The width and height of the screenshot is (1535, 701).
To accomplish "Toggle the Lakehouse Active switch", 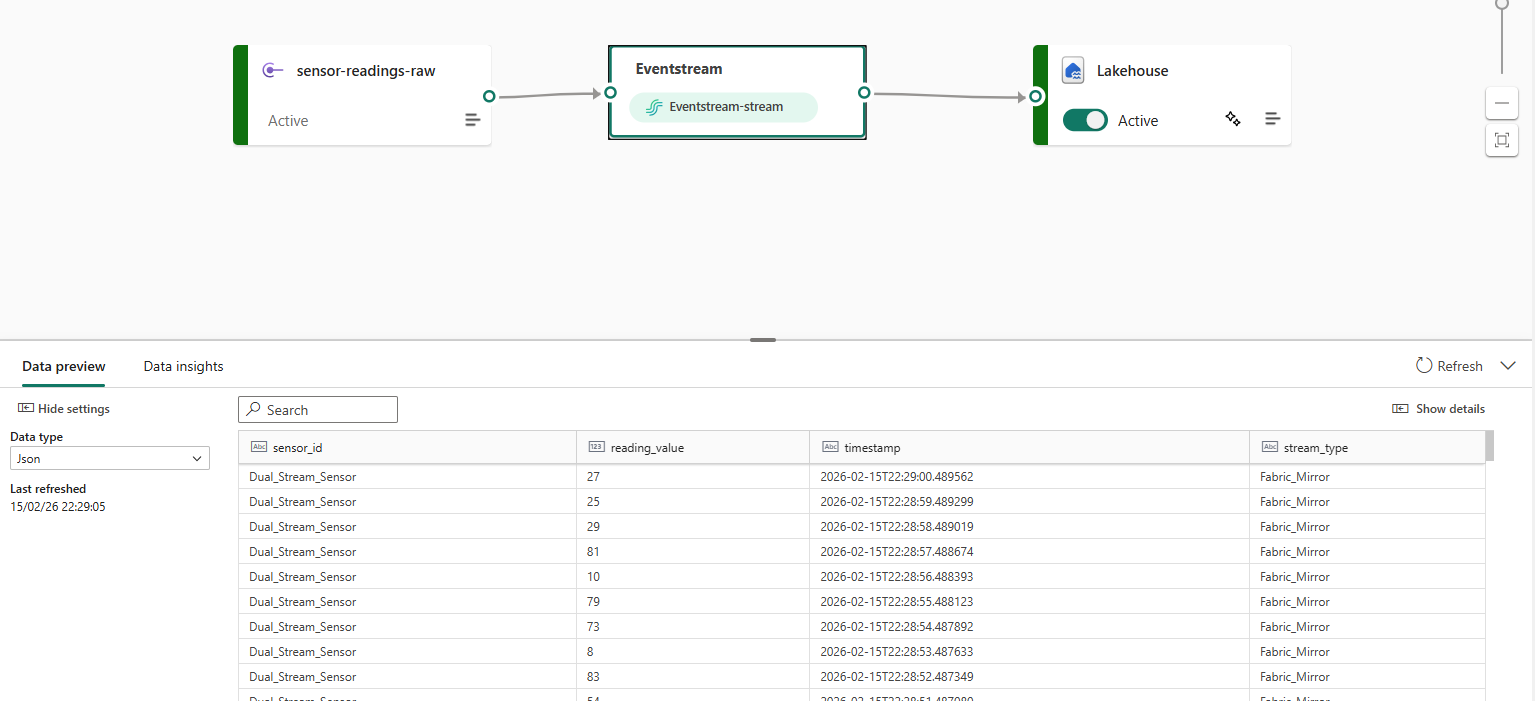I will [1085, 120].
